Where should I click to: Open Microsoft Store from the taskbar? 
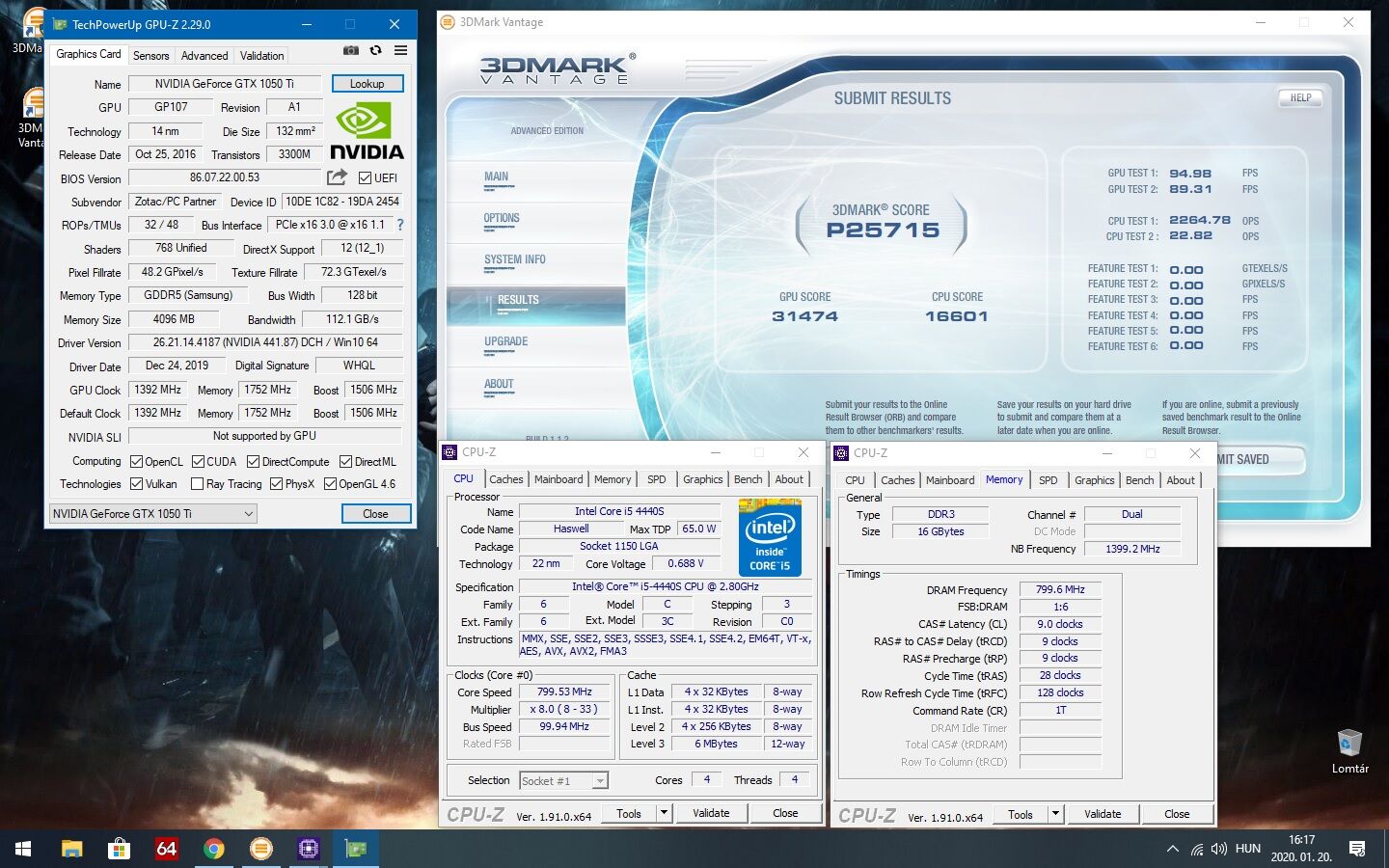coord(119,849)
